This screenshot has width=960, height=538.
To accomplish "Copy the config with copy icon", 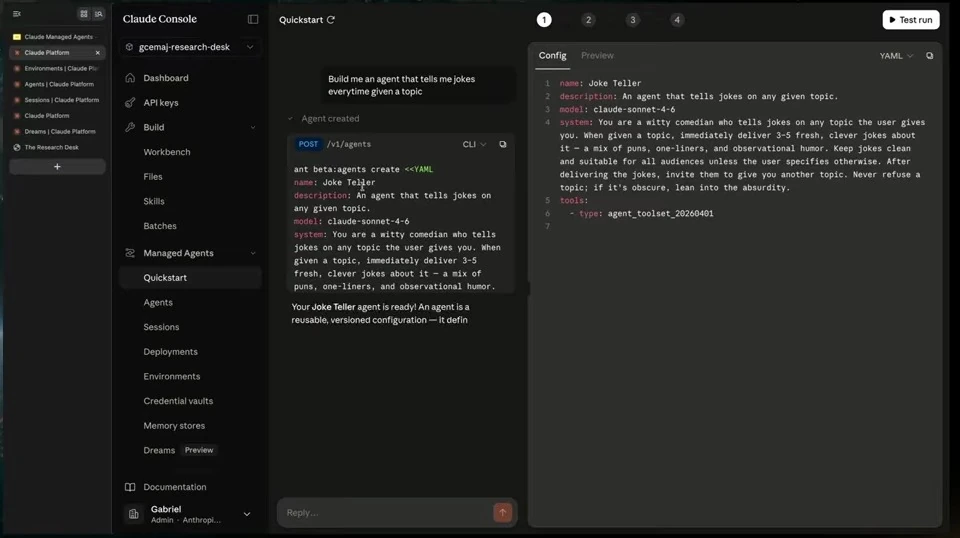I will pos(929,56).
